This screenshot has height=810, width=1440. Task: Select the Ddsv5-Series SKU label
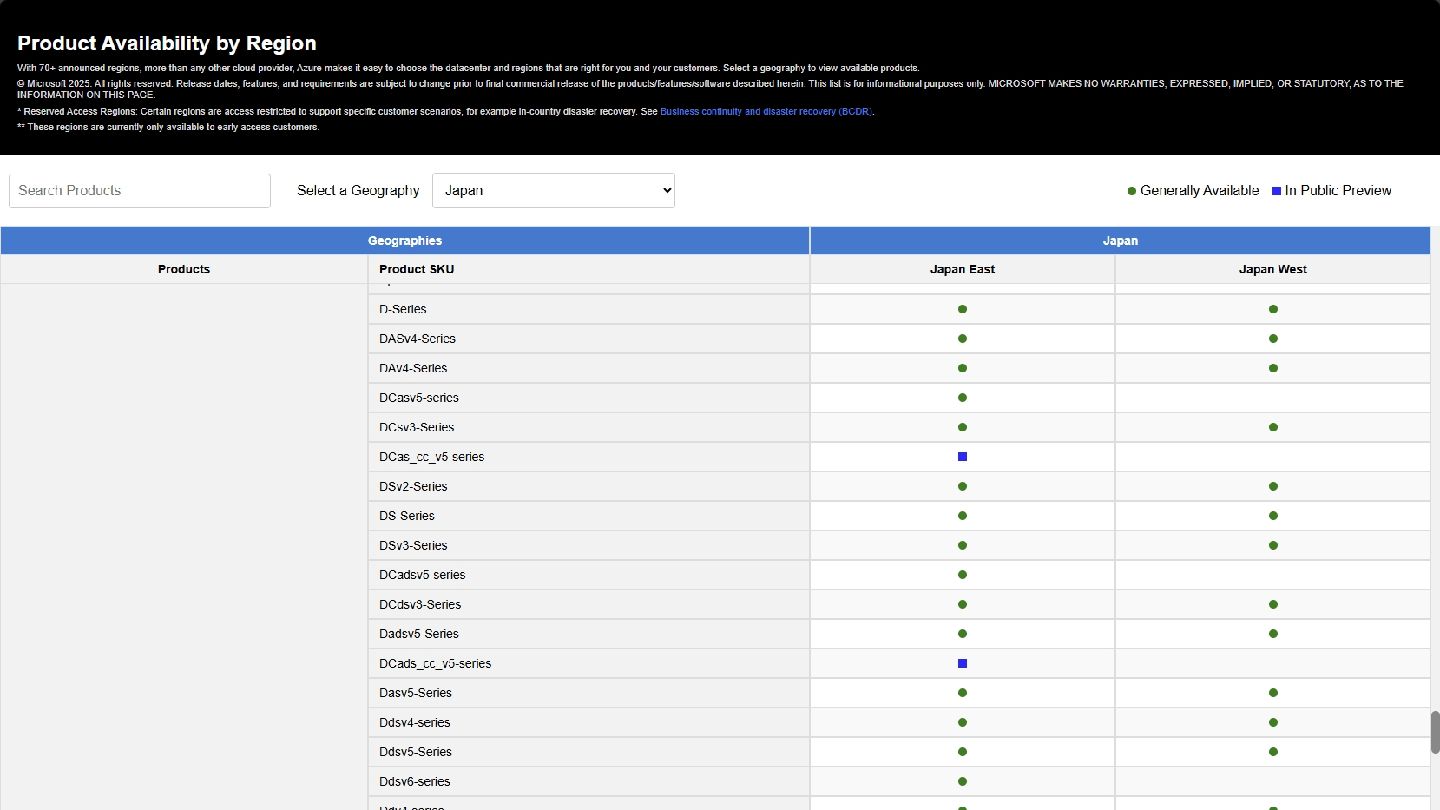tap(415, 752)
